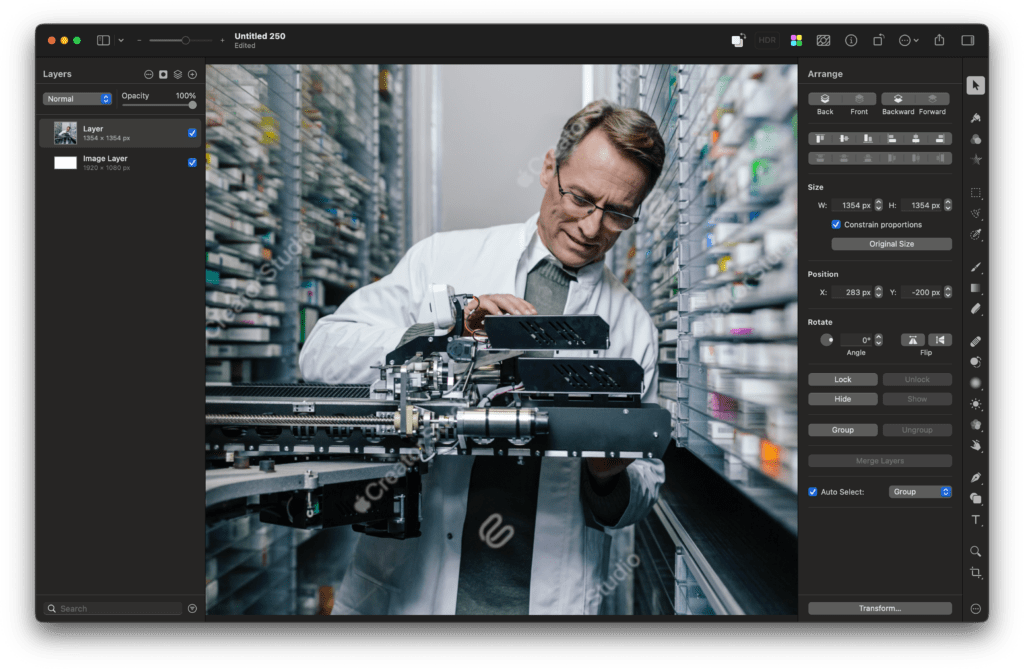The image size is (1024, 669).
Task: Click the Share icon in the toolbar
Action: (938, 40)
